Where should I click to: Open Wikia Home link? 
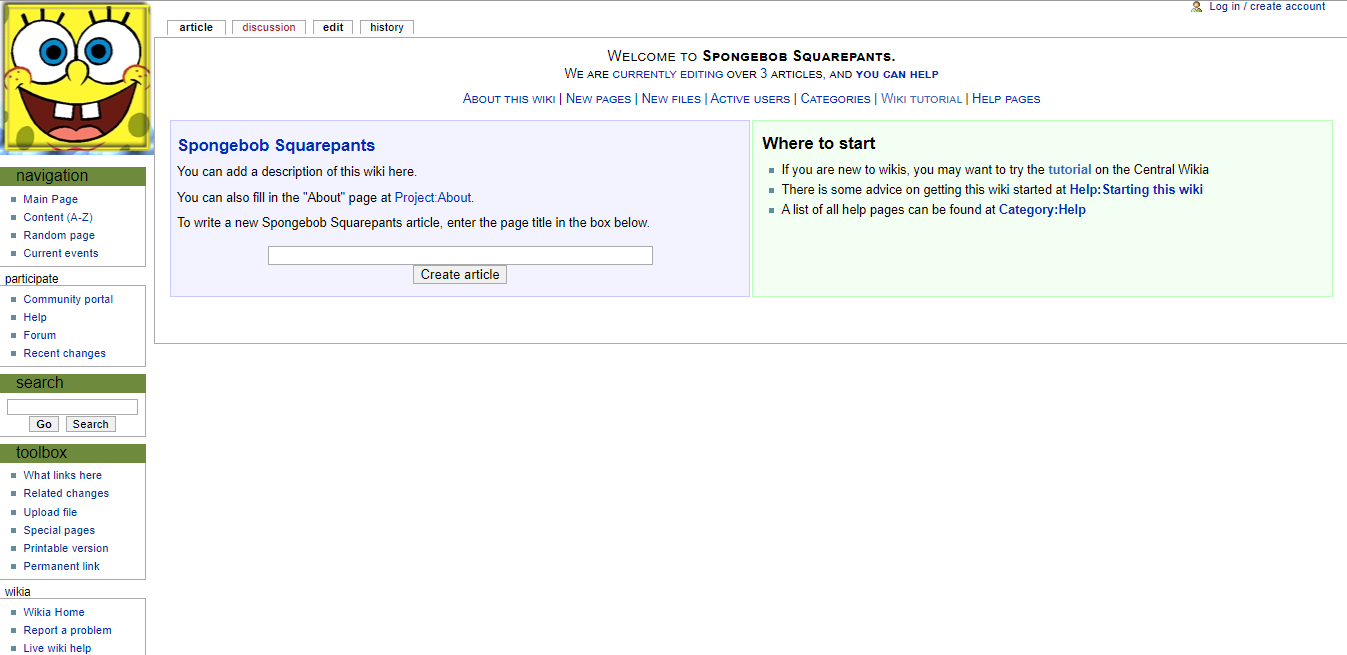(54, 613)
